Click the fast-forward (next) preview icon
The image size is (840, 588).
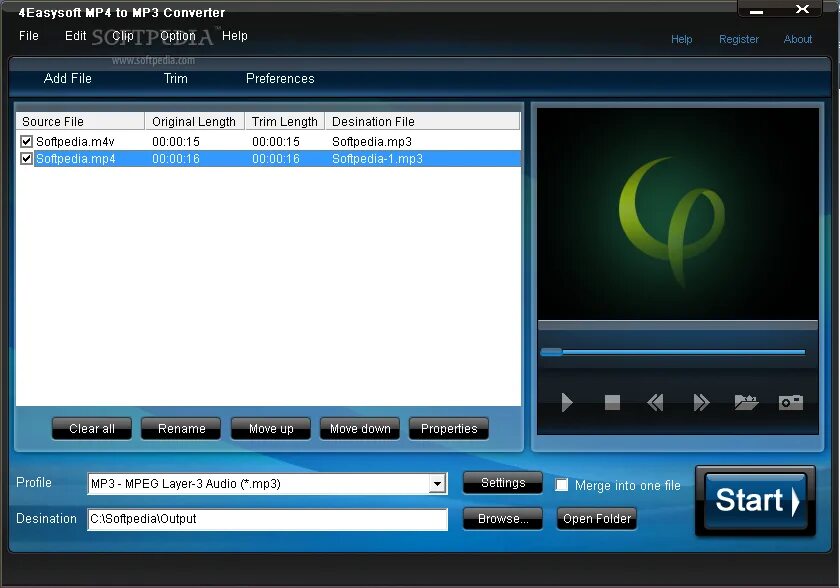coord(701,402)
